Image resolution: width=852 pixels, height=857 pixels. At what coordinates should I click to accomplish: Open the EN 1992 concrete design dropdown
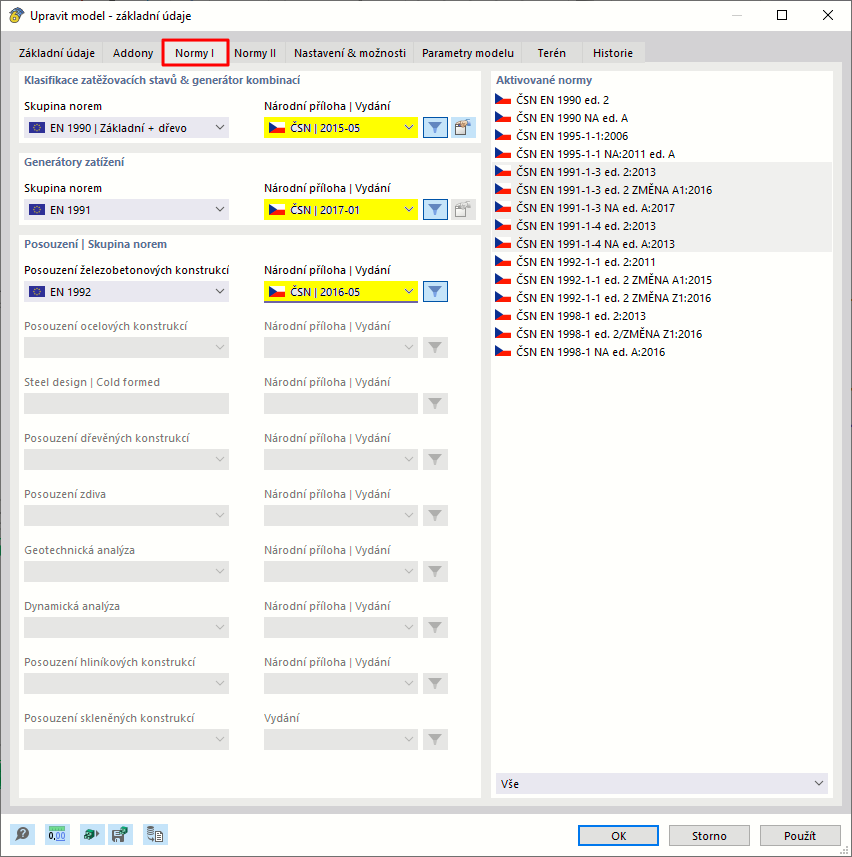[x=126, y=292]
